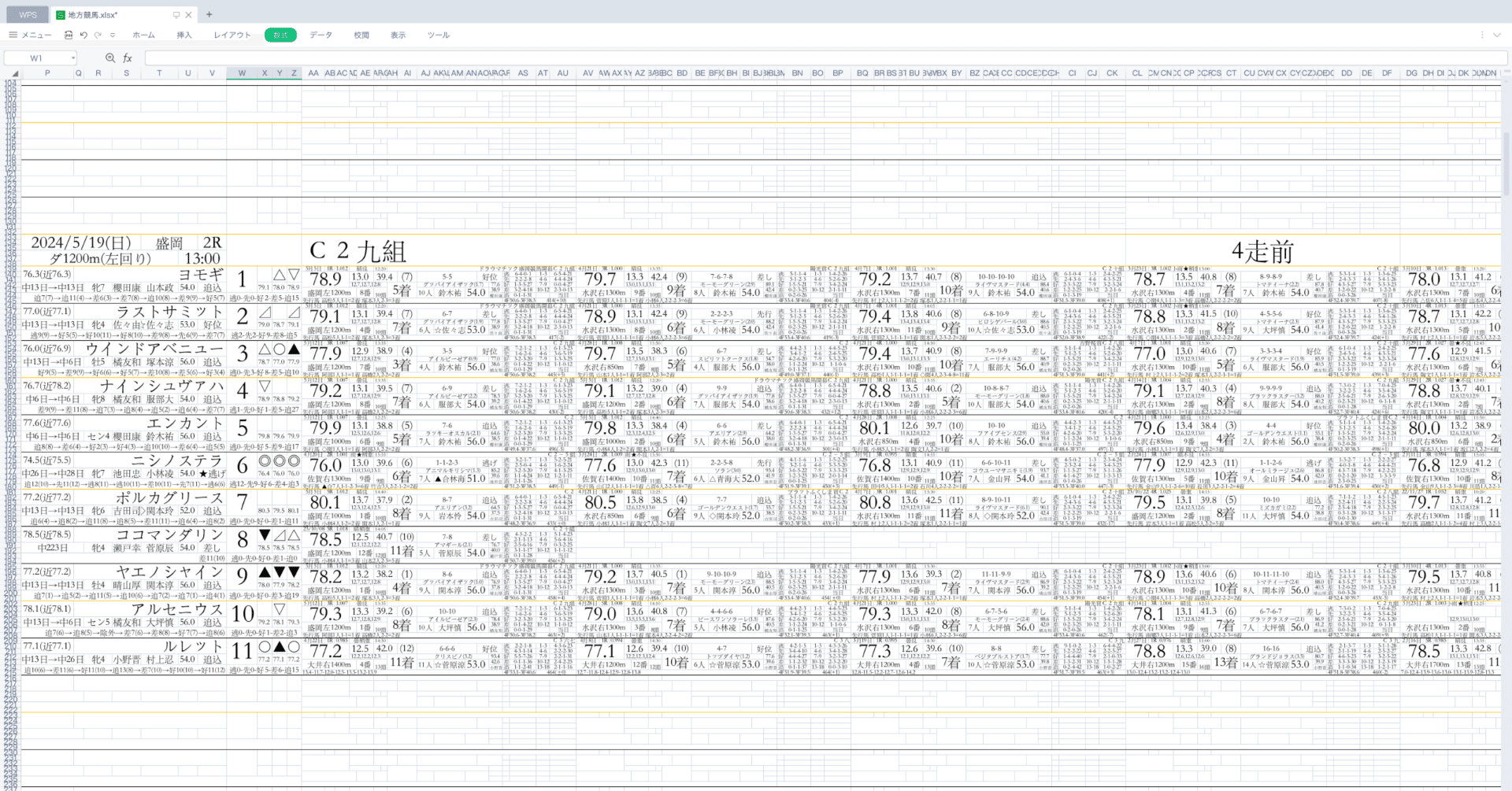
Task: Click the formula bar input field
Action: 825,57
